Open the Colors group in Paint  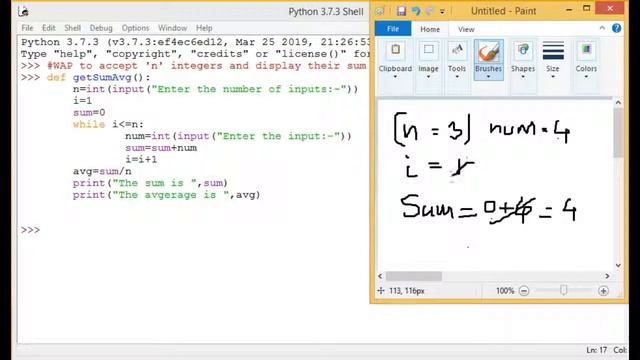pyautogui.click(x=586, y=60)
